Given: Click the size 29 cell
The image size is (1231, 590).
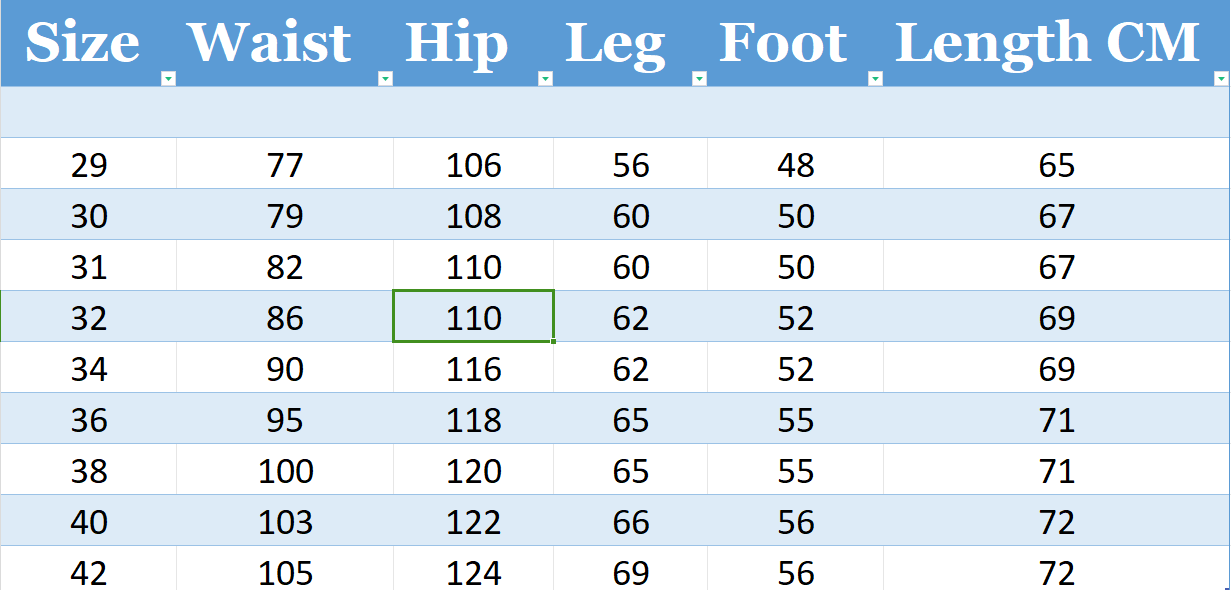Looking at the screenshot, I should pyautogui.click(x=89, y=164).
